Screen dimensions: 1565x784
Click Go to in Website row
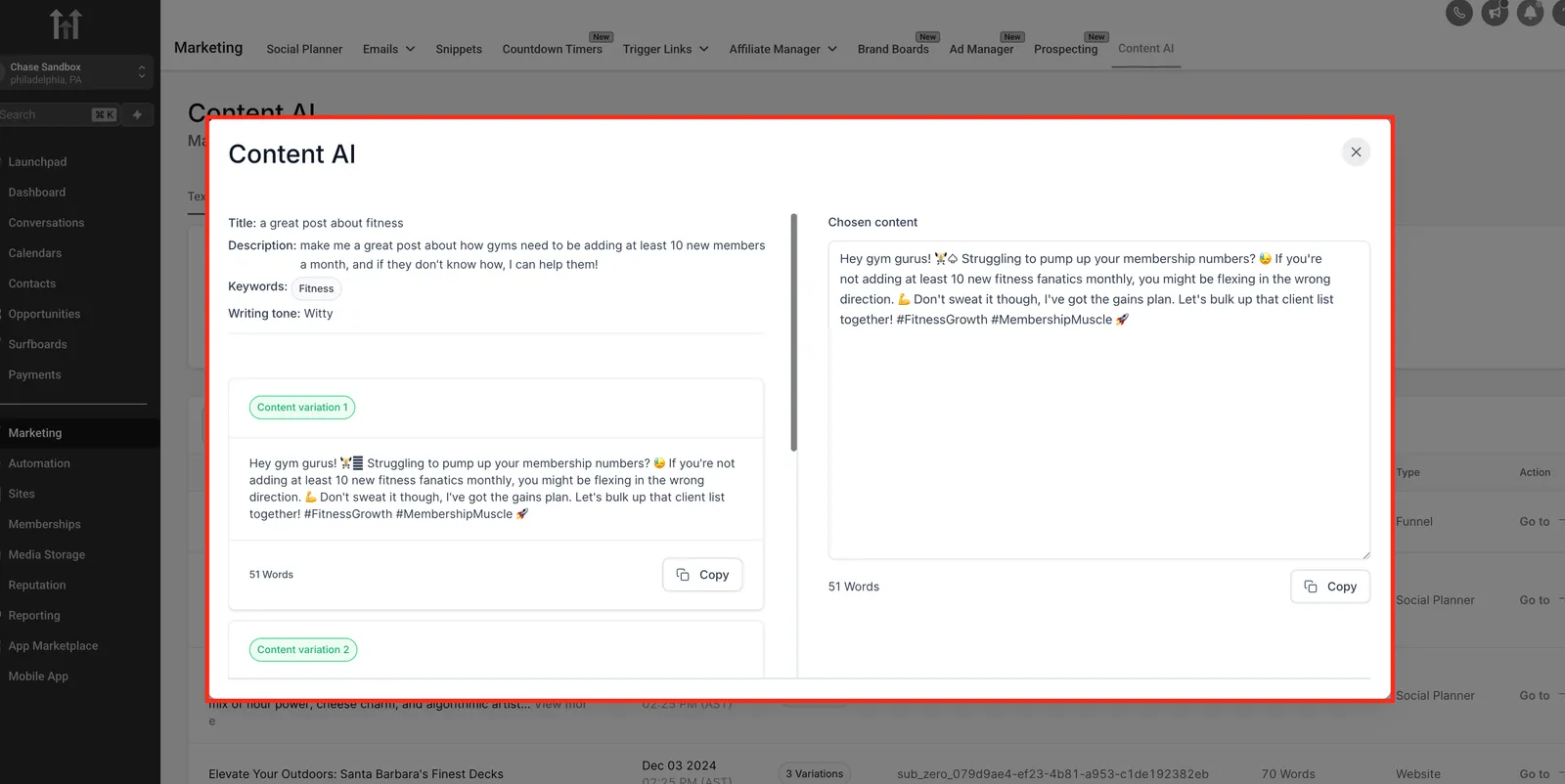pyautogui.click(x=1534, y=774)
